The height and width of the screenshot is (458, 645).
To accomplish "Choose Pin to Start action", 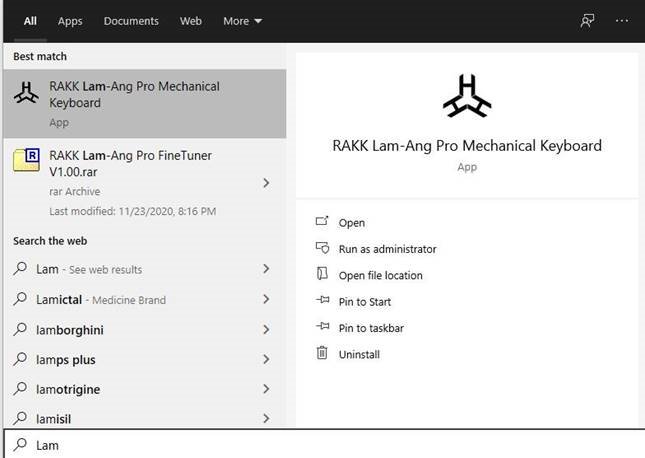I will coord(365,301).
